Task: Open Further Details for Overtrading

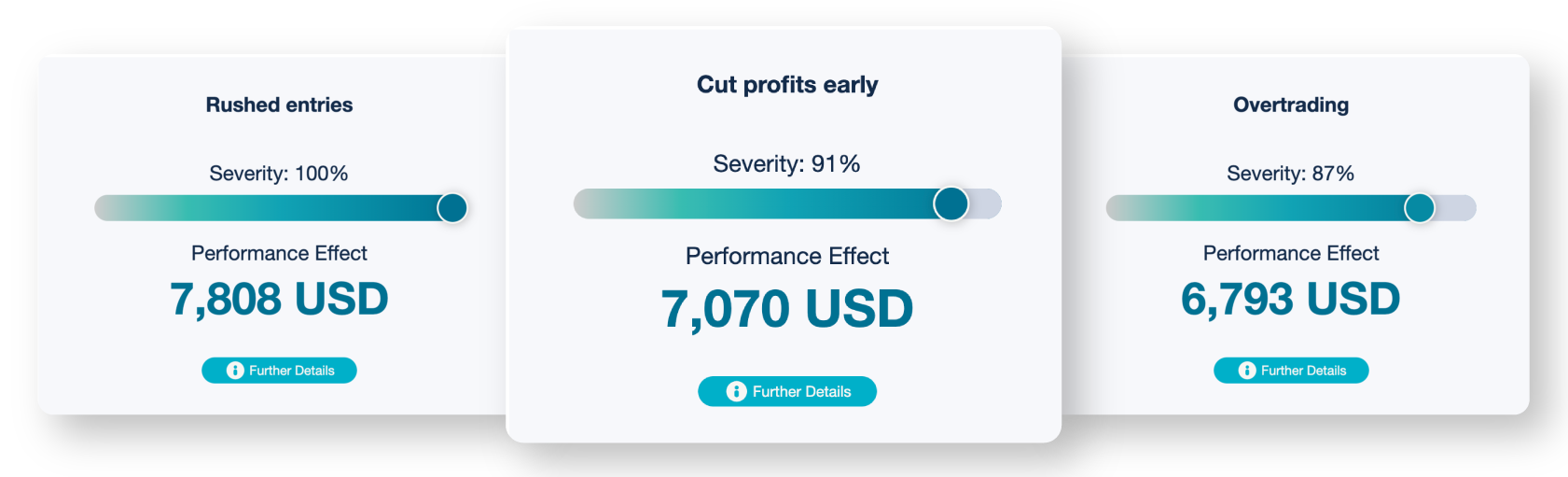Action: 1303,371
